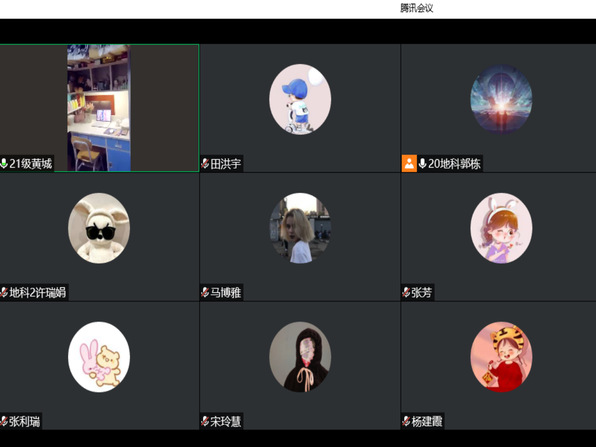Image resolution: width=596 pixels, height=447 pixels.
Task: Click the muted mic icon beside 宋玲慧
Action: (205, 421)
